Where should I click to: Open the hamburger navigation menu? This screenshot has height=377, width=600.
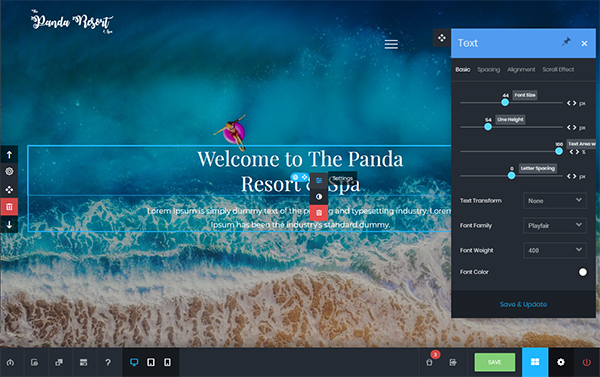391,44
